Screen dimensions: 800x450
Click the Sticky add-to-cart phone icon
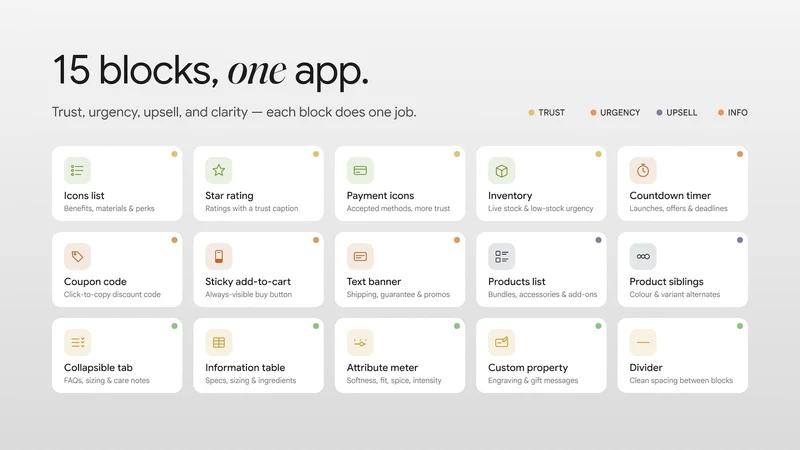[x=219, y=256]
